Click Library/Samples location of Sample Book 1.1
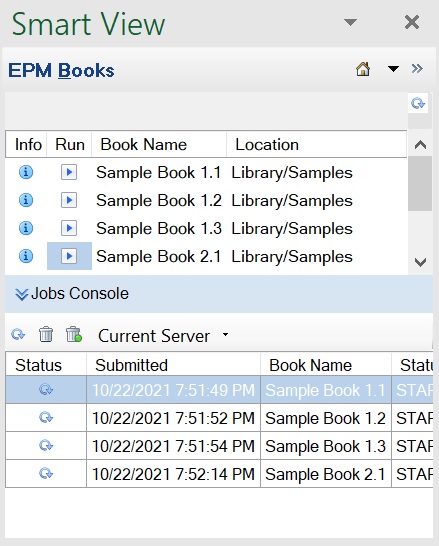 point(292,173)
